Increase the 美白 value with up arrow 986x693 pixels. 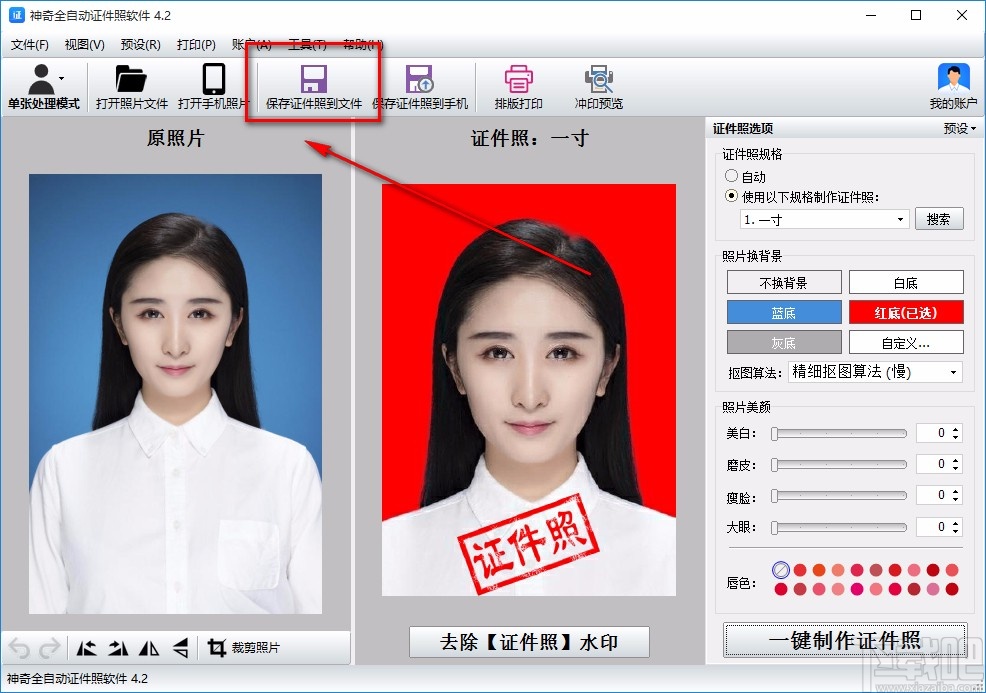(955, 429)
